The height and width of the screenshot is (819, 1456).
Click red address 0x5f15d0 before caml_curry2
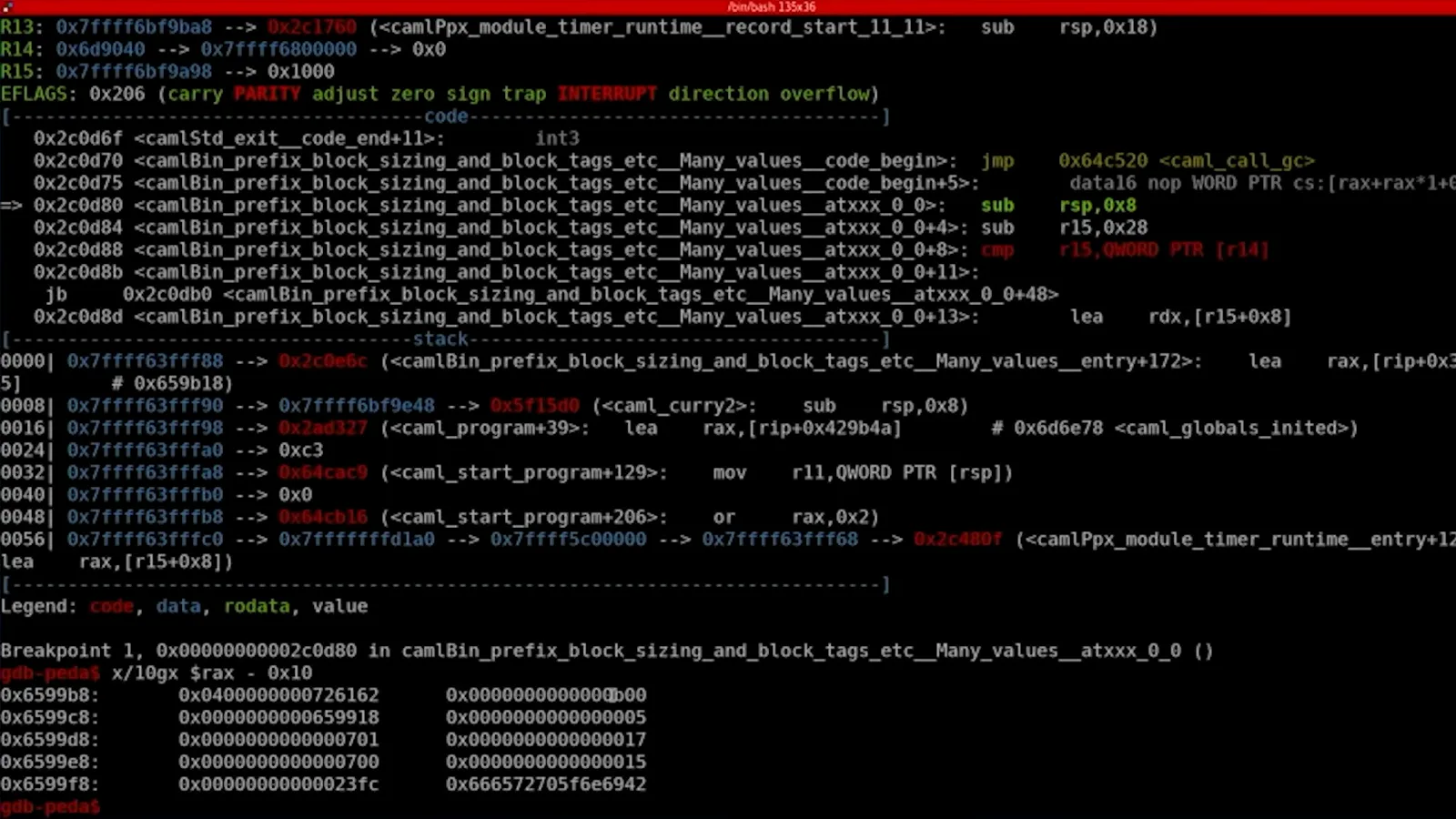point(535,406)
